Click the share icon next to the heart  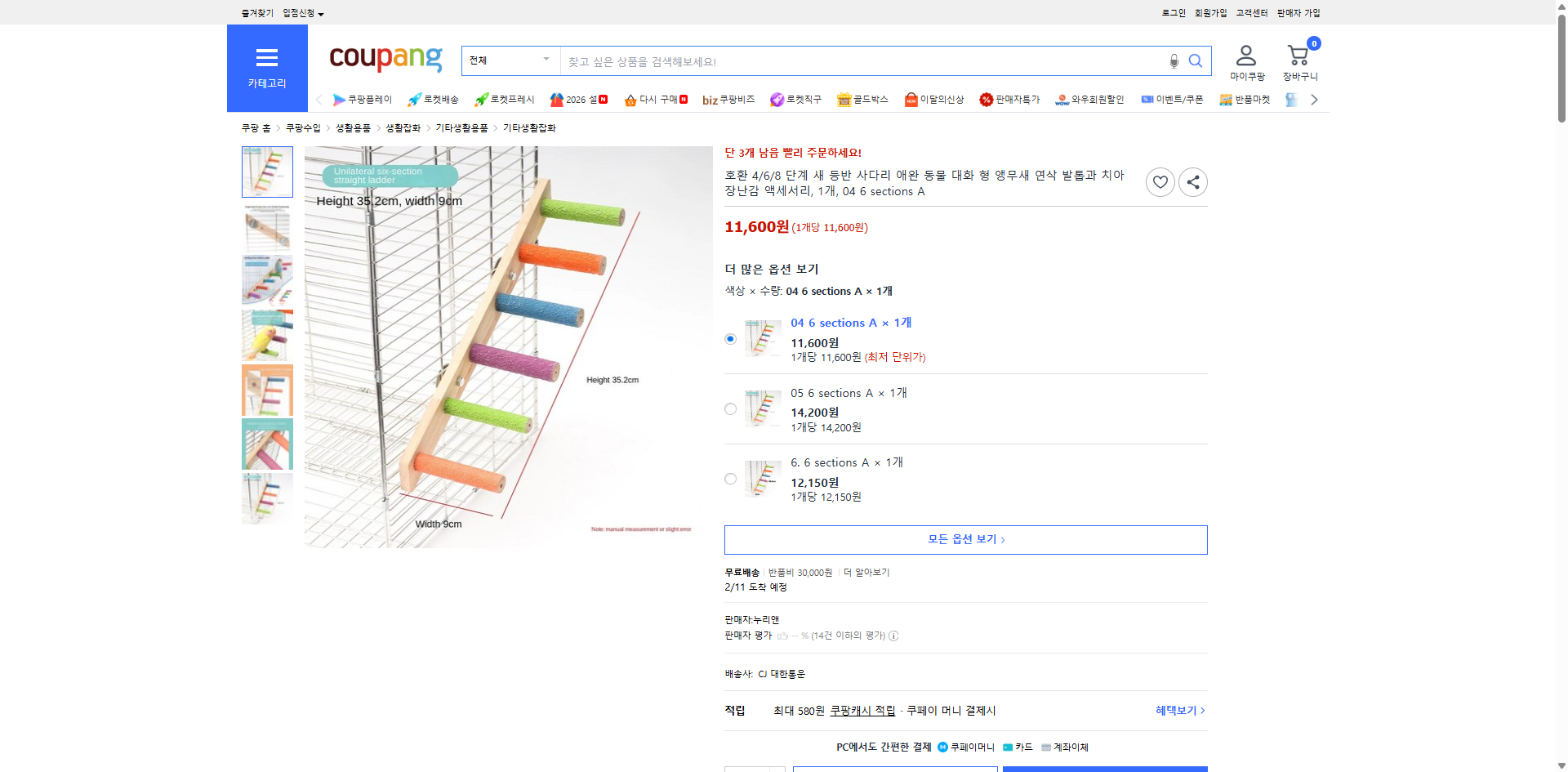[1192, 181]
